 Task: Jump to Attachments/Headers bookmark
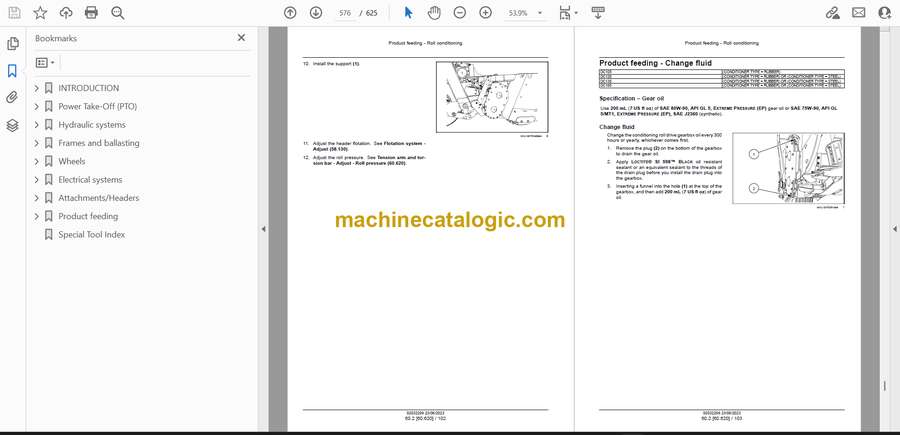99,198
